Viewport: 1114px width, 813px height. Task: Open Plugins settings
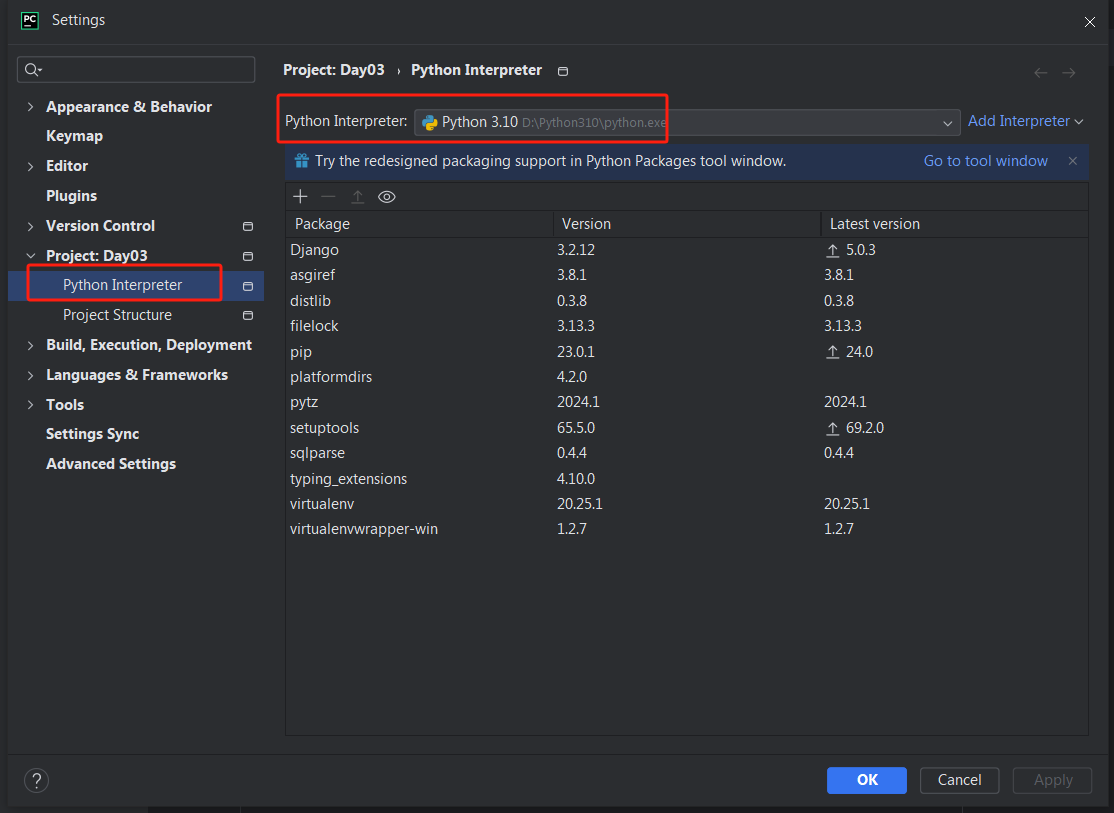coord(71,196)
